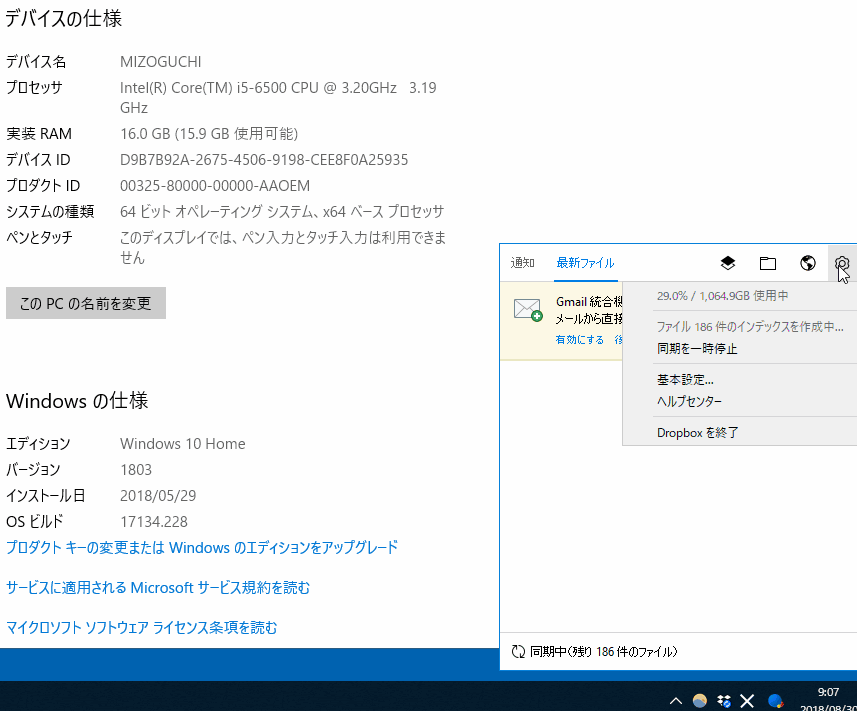Viewport: 857px width, 711px height.
Task: Open dropbox.com via the globe icon
Action: pos(806,263)
